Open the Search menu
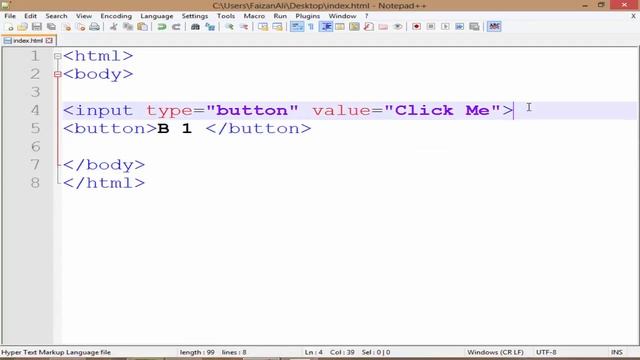640x360 pixels. [x=56, y=16]
